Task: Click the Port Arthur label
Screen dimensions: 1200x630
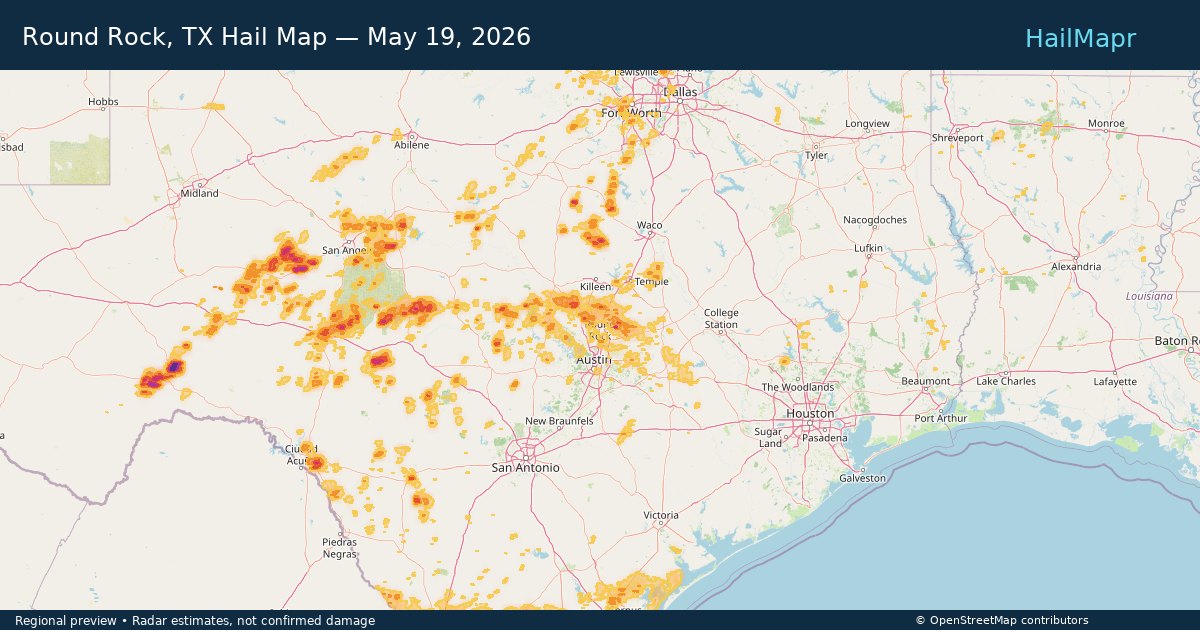Action: click(941, 418)
